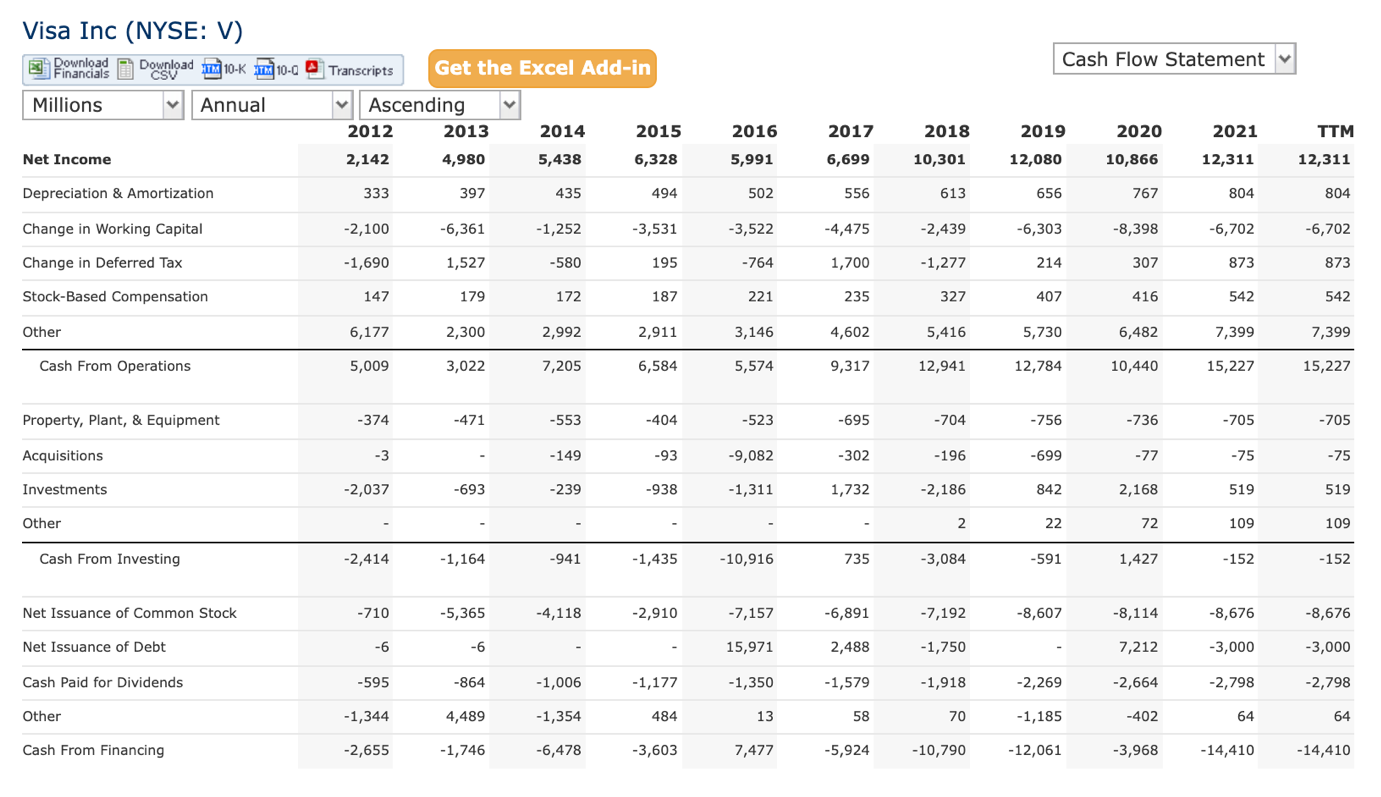This screenshot has height=797, width=1381.
Task: Click the CSV document icon
Action: tap(126, 69)
